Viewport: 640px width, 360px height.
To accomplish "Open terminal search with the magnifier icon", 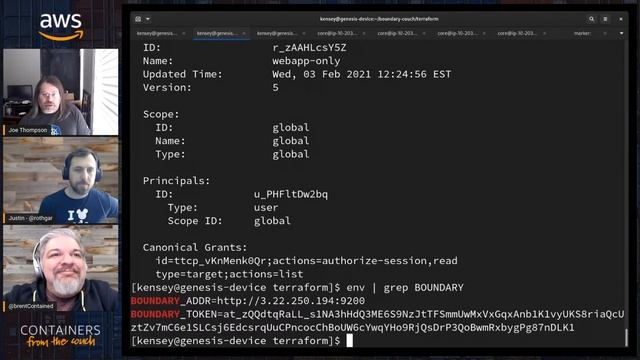I will click(591, 19).
